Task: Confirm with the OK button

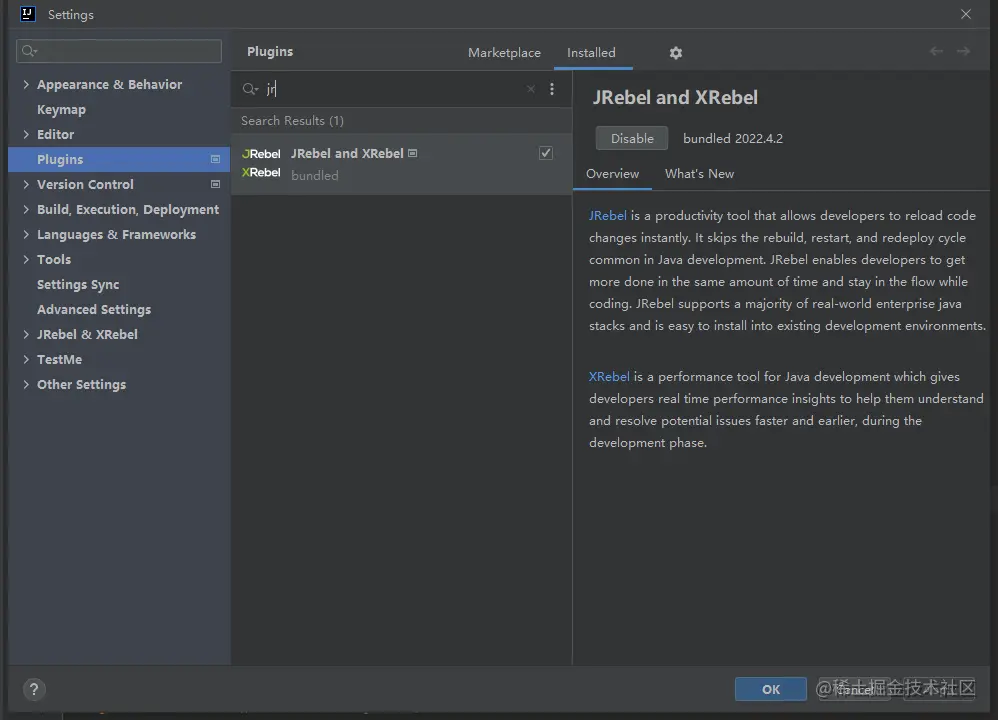Action: [771, 689]
